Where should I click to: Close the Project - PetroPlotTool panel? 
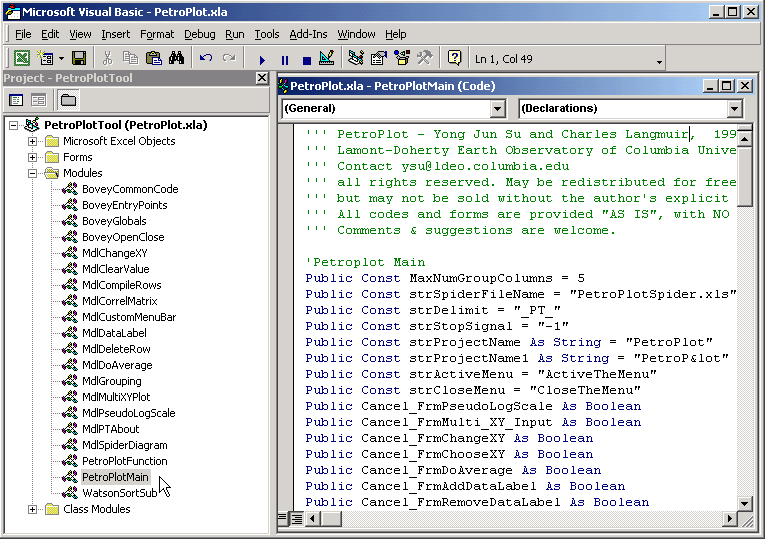262,78
